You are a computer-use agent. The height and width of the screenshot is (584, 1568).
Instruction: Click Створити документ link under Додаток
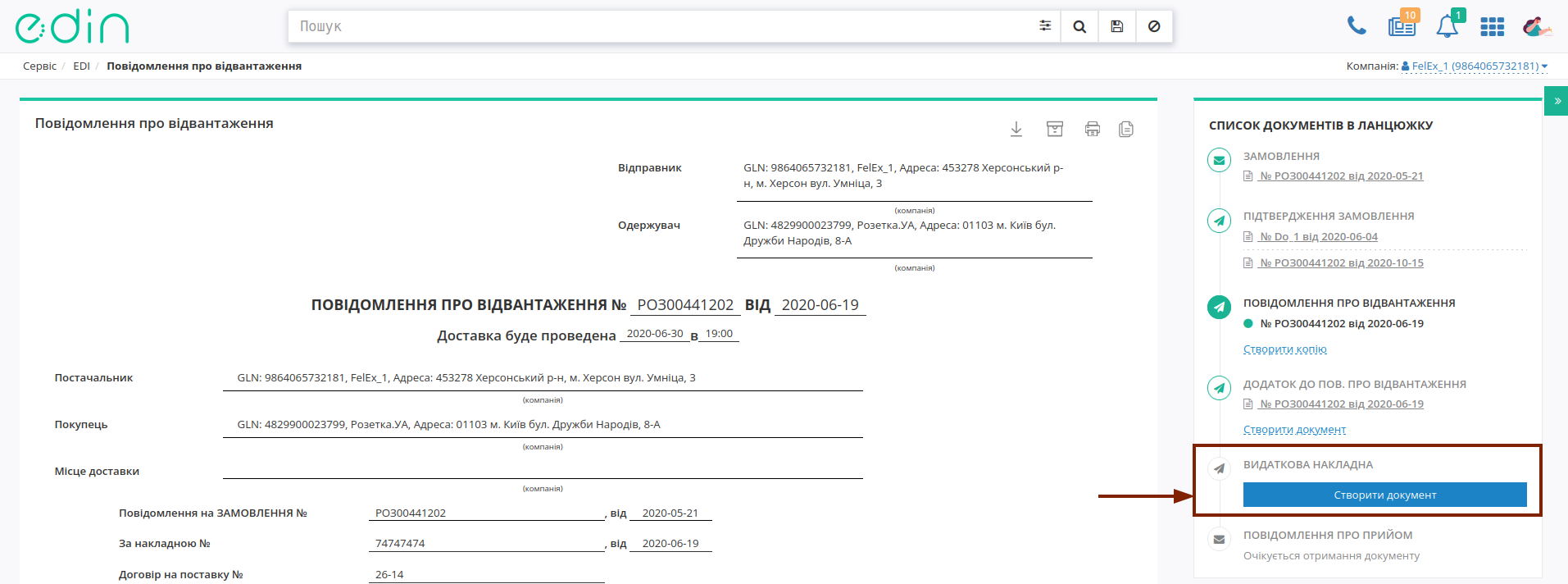point(1294,430)
